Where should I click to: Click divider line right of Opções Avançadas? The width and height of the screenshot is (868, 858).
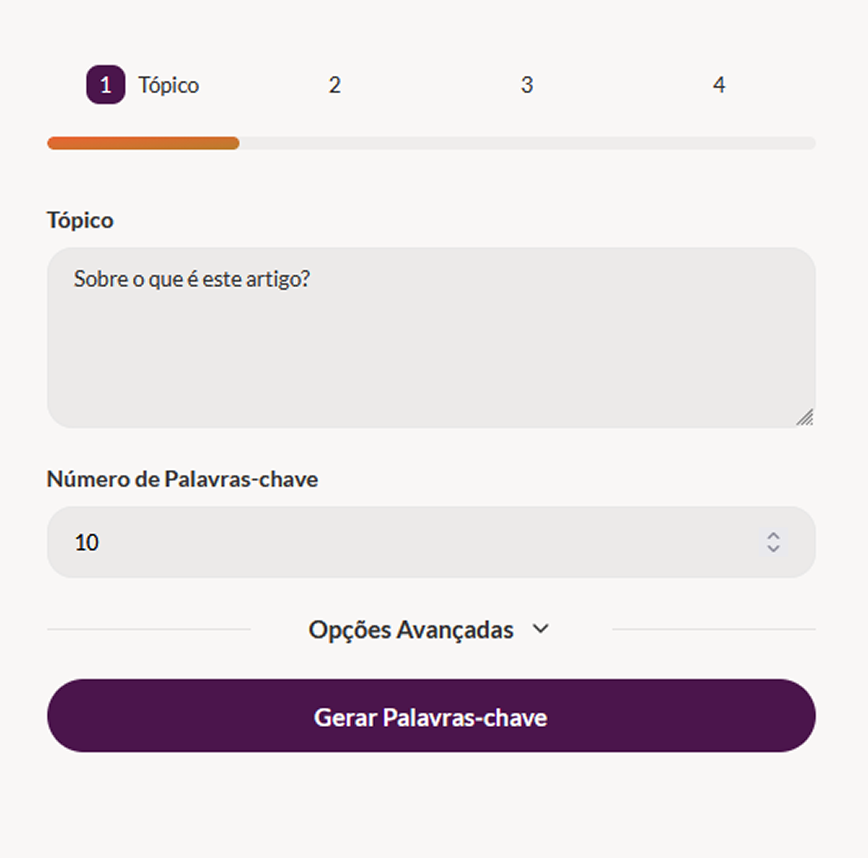(713, 629)
